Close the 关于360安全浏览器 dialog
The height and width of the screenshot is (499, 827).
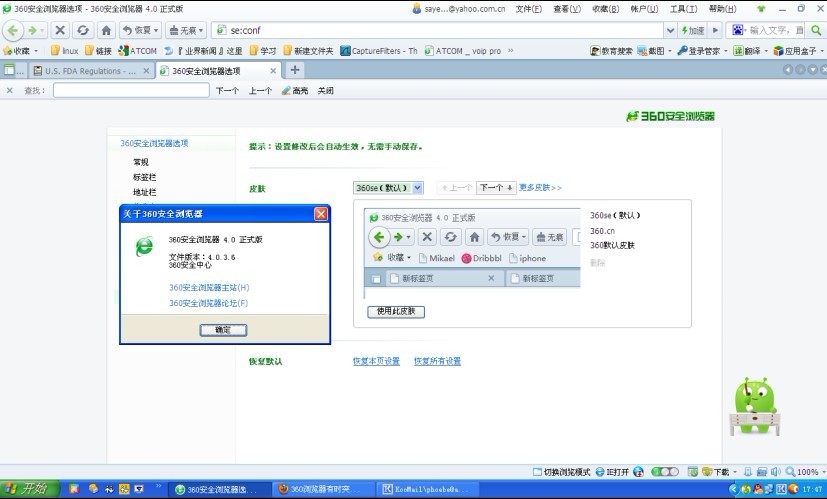(321, 214)
